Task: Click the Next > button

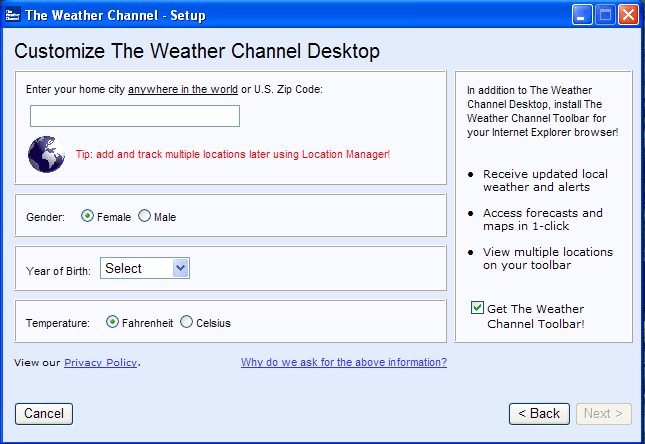Action: coord(603,414)
